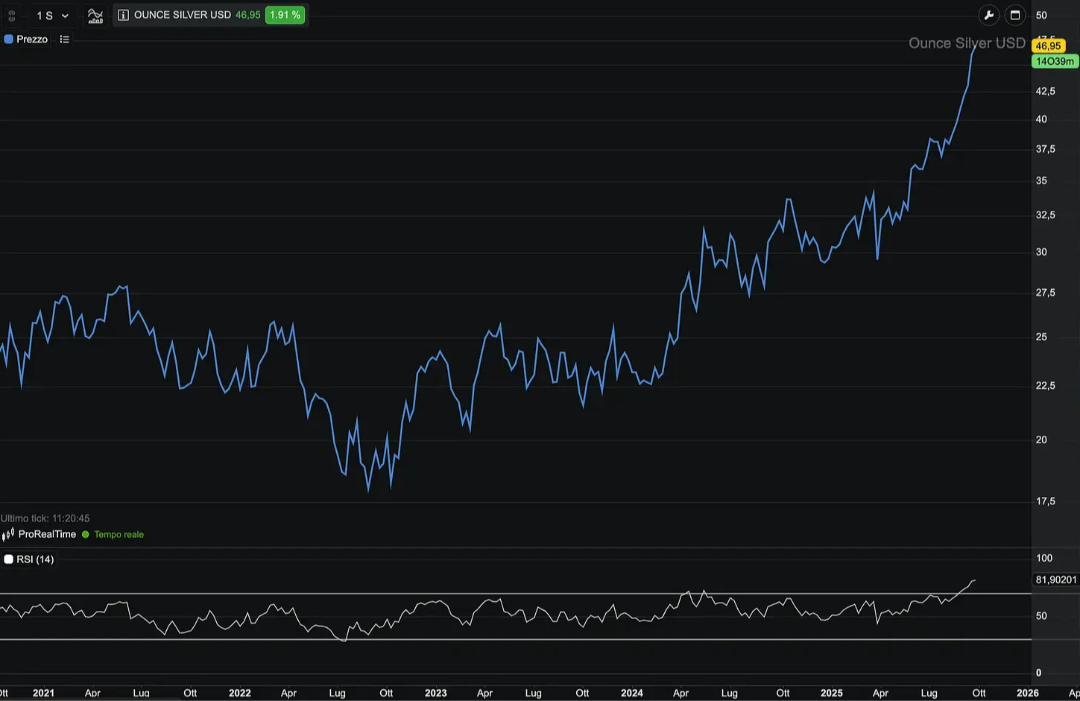Open the list icon next to Prezzo
This screenshot has height=701, width=1080.
(65, 39)
